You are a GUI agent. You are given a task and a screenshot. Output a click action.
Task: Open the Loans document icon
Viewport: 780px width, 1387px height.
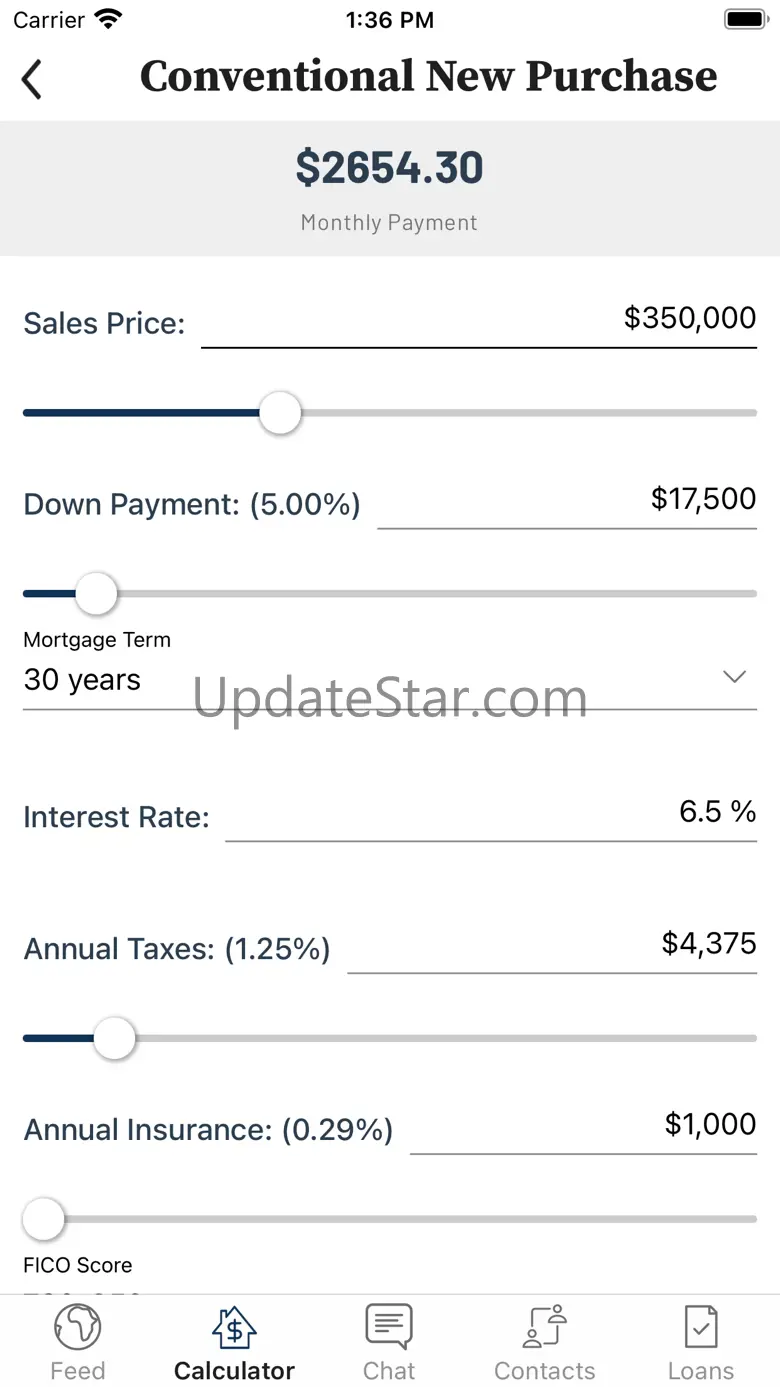[x=701, y=1328]
